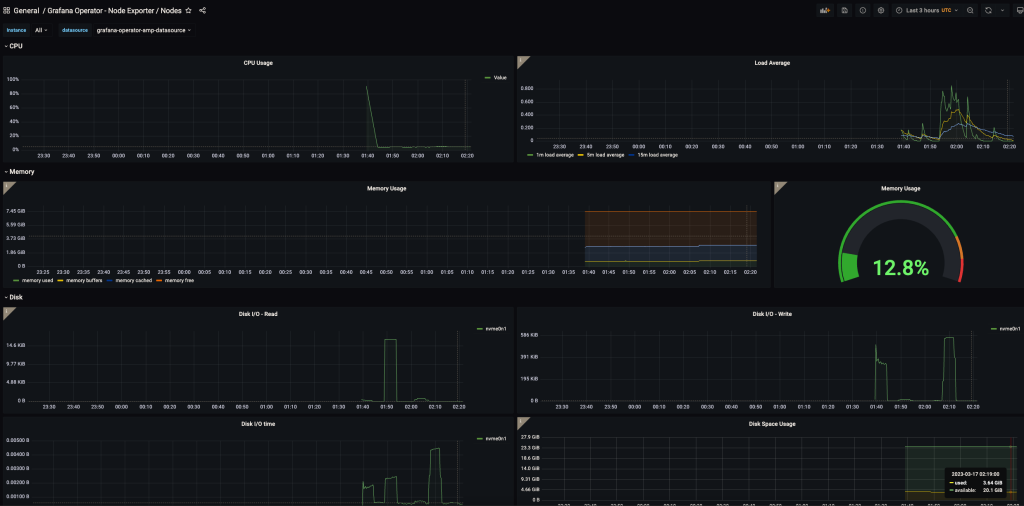Click the 12.8% gauge value text
The height and width of the screenshot is (506, 1024).
point(901,267)
